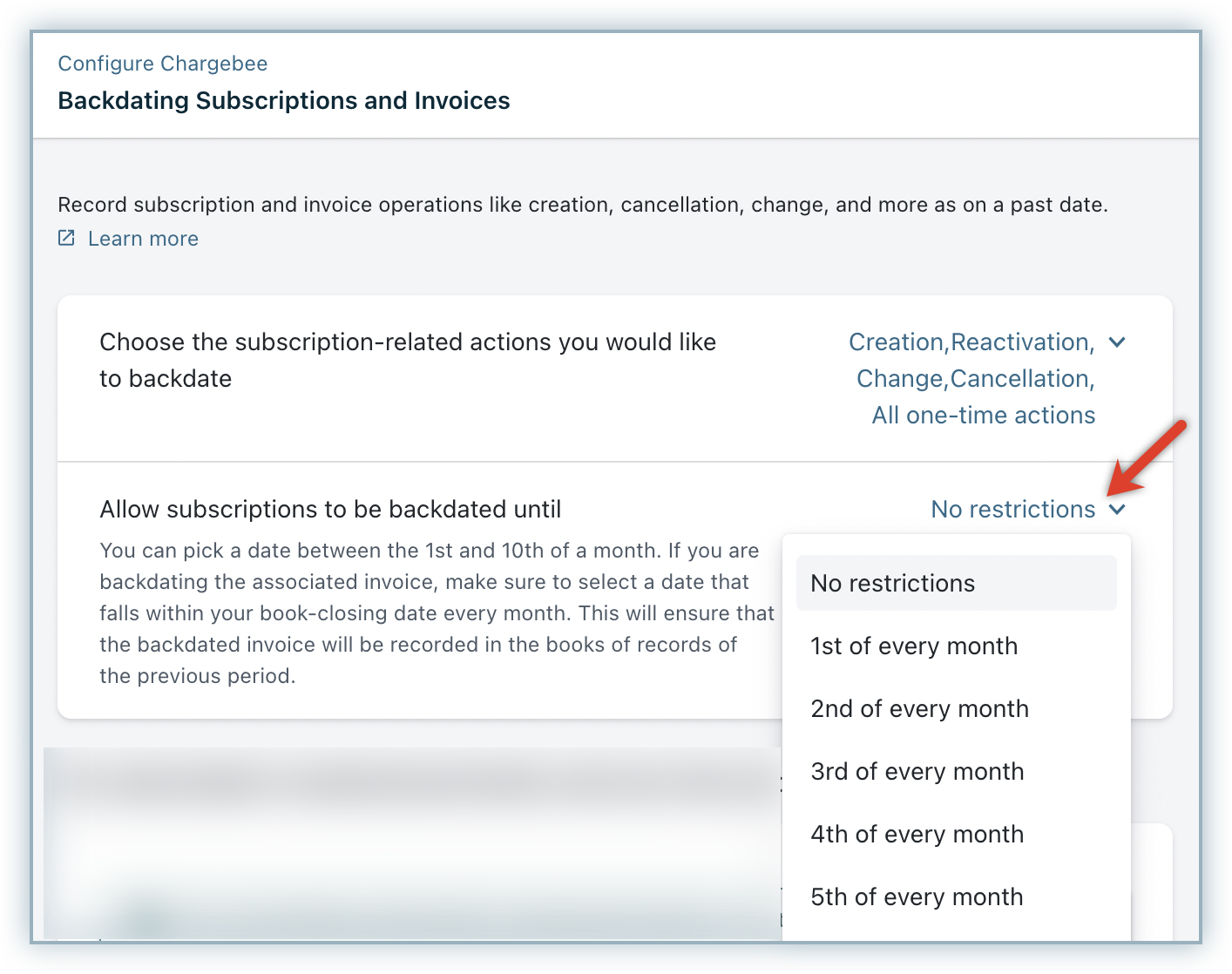This screenshot has width=1232, height=974.
Task: Expand the chevron next to Creation,Reactivation
Action: (1117, 342)
